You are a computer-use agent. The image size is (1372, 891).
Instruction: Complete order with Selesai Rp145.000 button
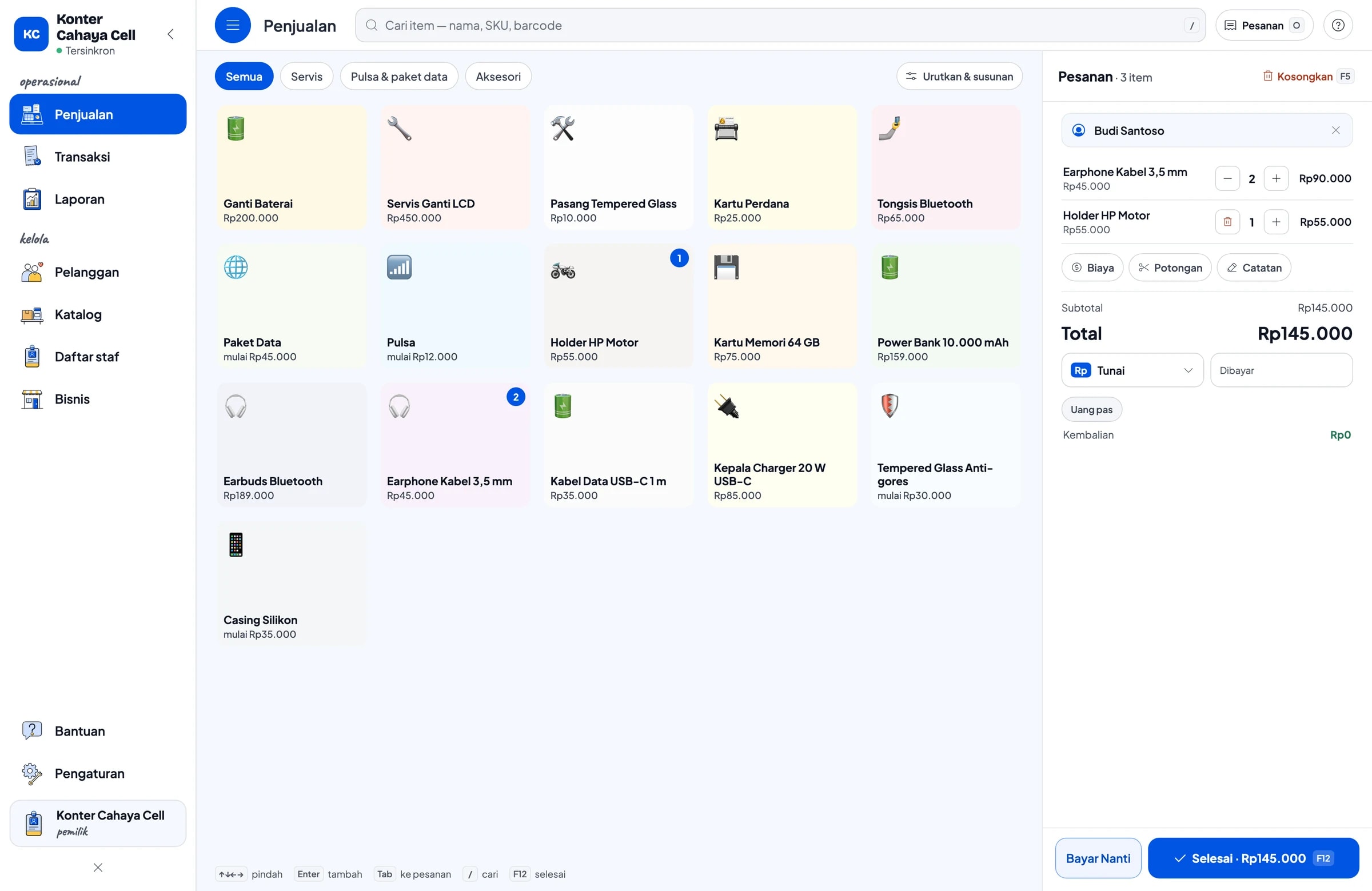click(1253, 858)
